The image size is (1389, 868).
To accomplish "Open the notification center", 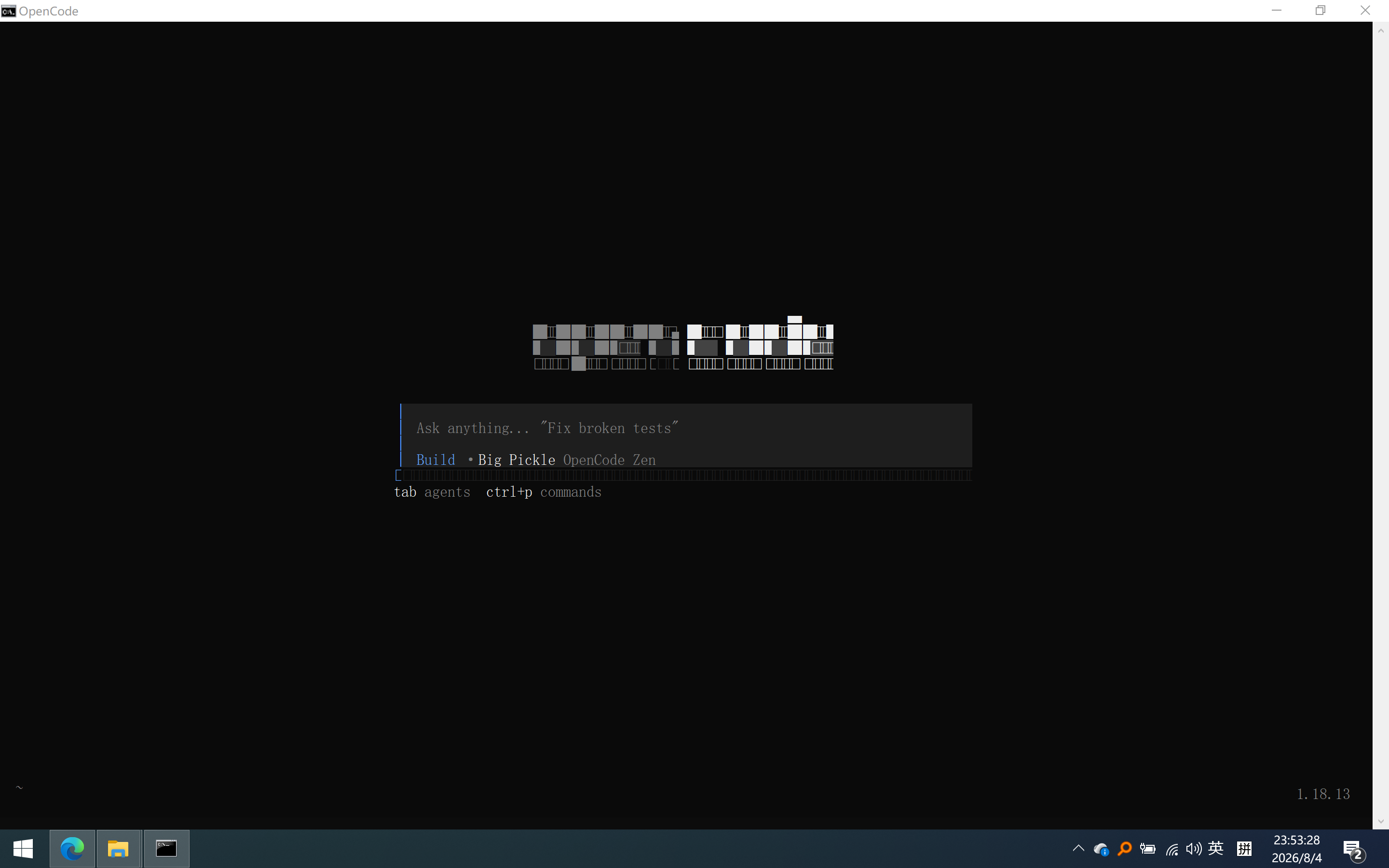I will (1353, 850).
